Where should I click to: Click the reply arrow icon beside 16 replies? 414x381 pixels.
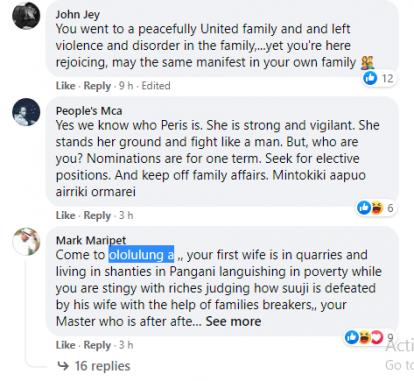point(63,366)
